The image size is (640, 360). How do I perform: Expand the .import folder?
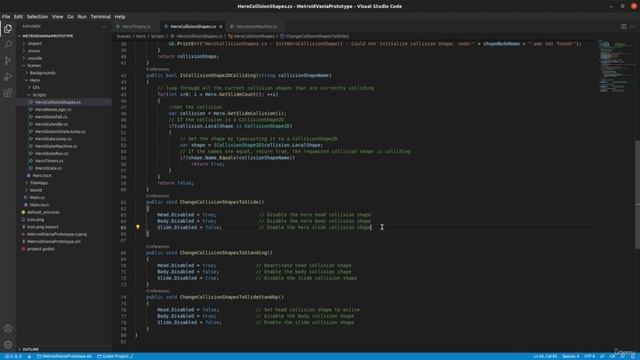coord(34,43)
